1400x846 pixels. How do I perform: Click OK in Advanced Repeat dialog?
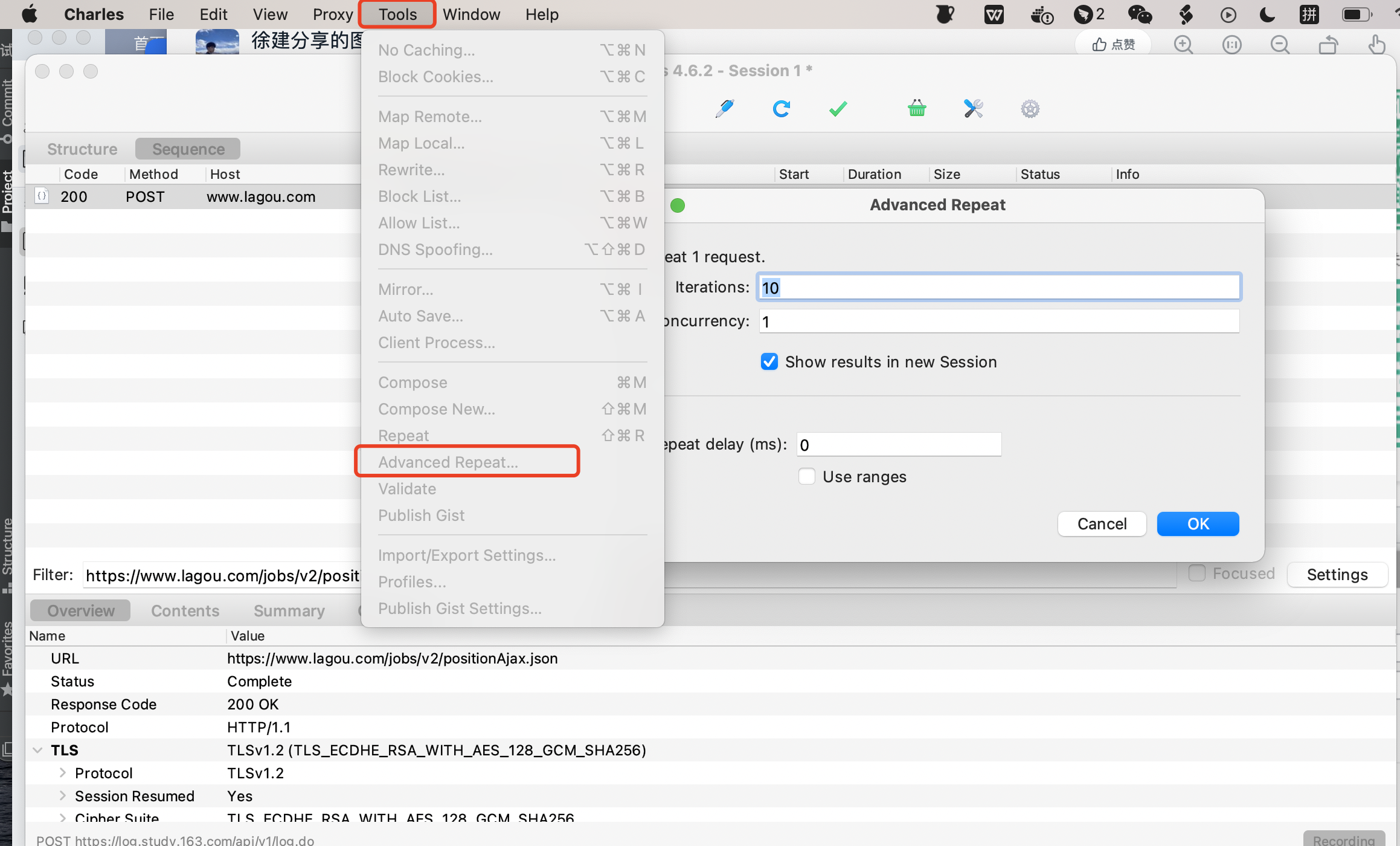1198,524
